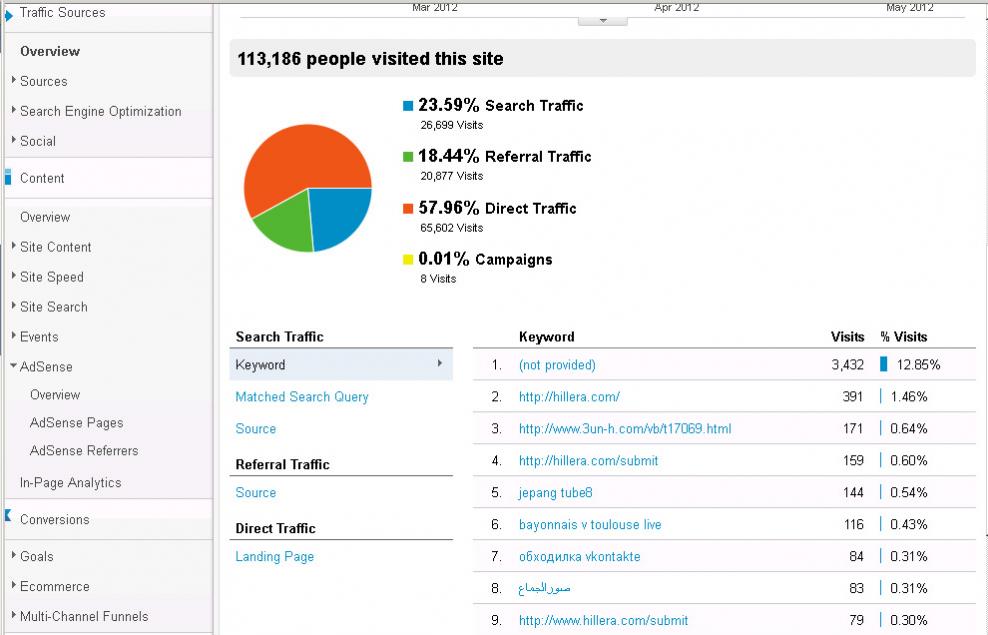Open In-Page Analytics report
The image size is (988, 635).
pyautogui.click(x=70, y=483)
